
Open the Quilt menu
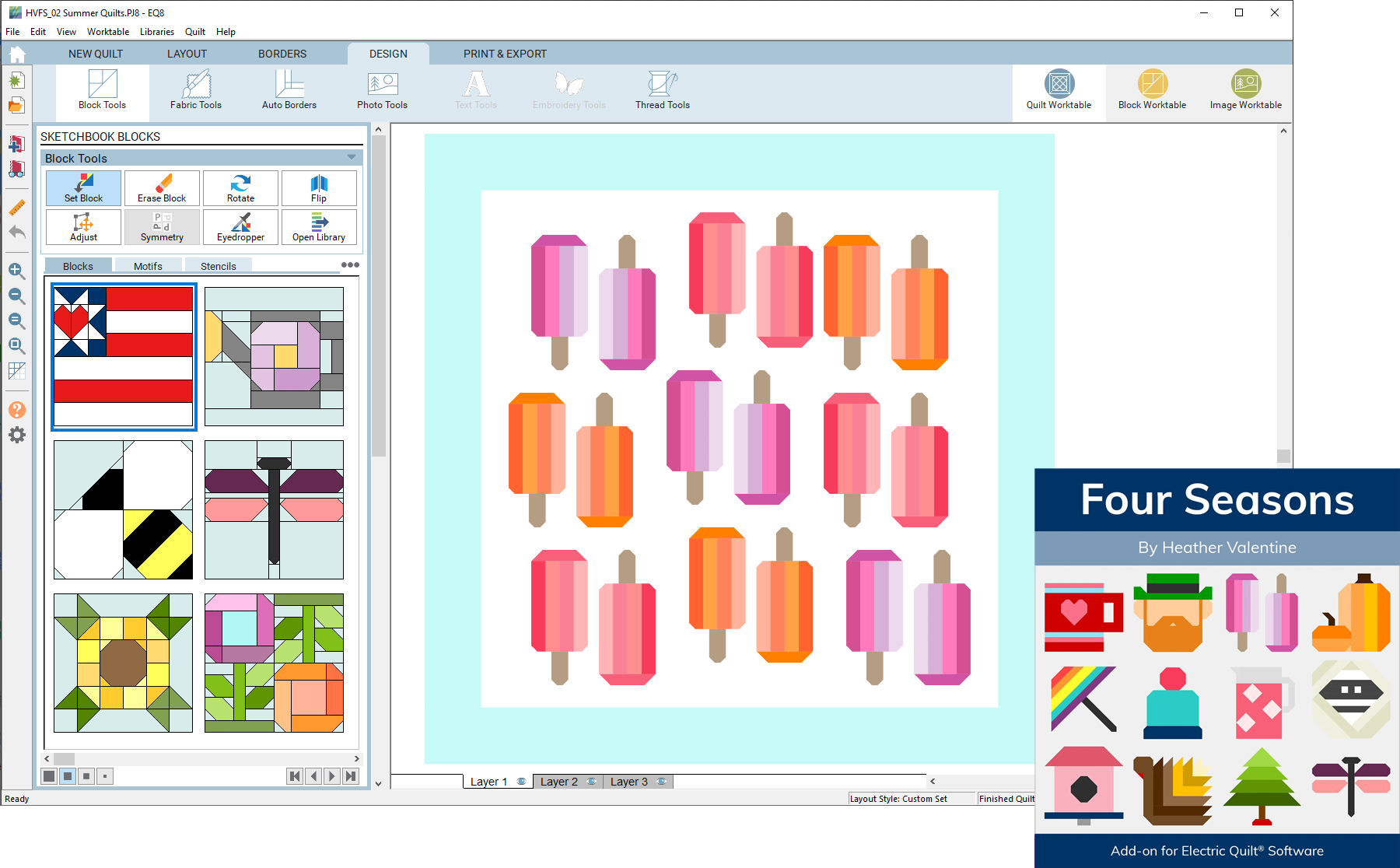coord(195,32)
